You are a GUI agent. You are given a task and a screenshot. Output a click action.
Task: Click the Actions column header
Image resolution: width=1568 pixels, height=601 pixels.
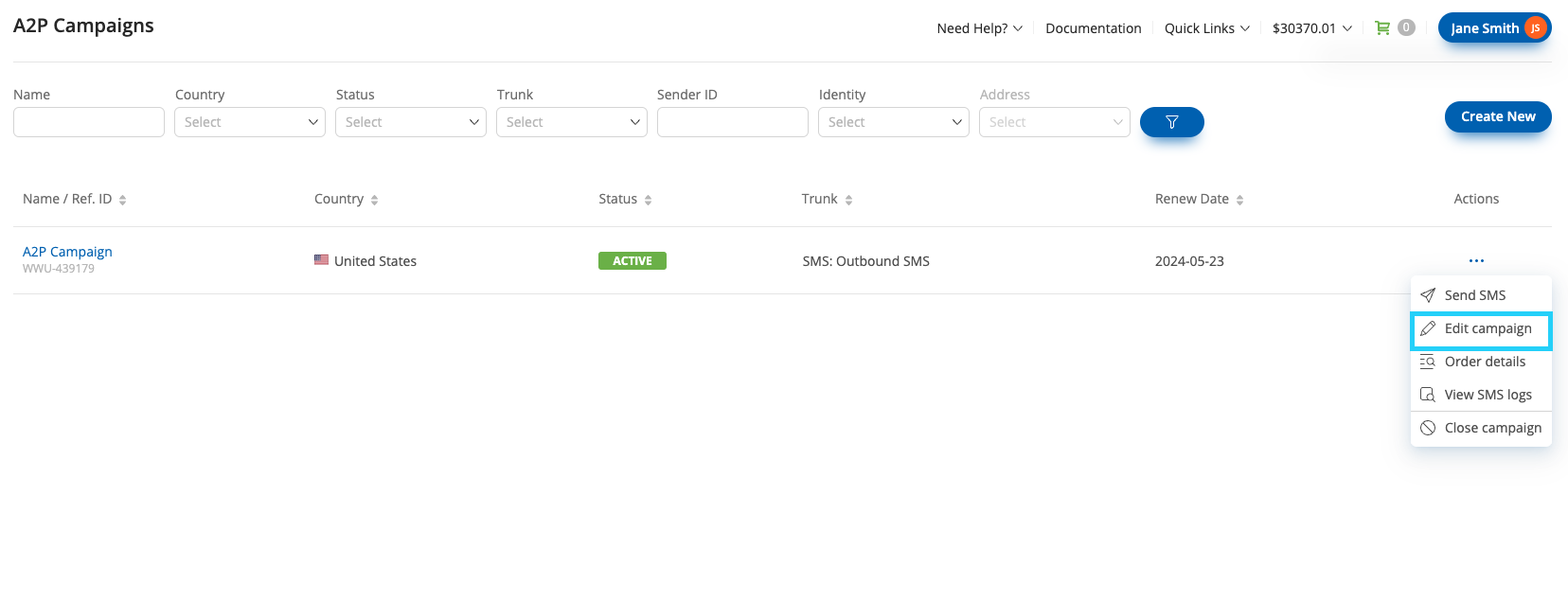pos(1476,199)
